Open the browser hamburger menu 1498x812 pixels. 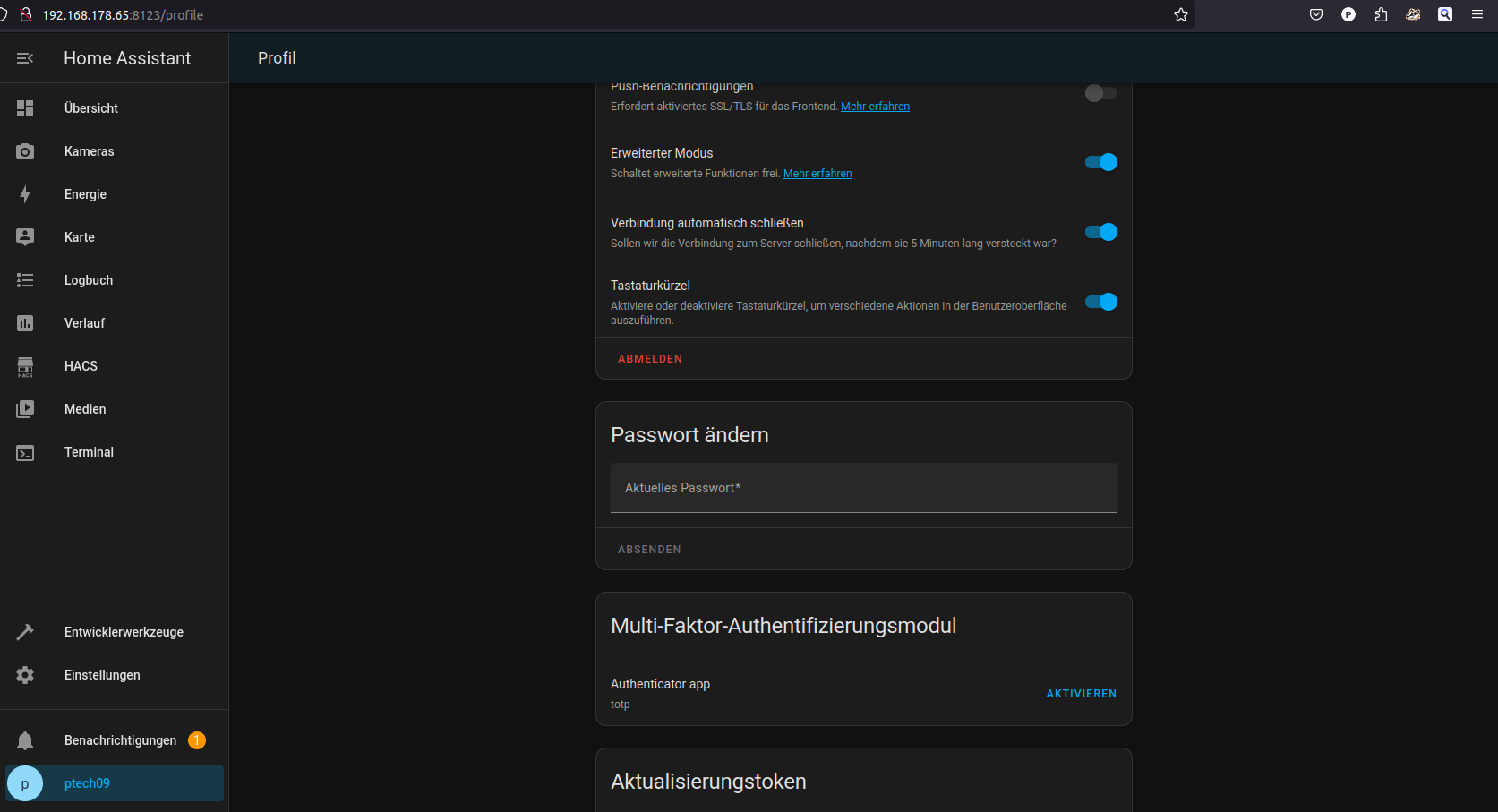point(1477,14)
